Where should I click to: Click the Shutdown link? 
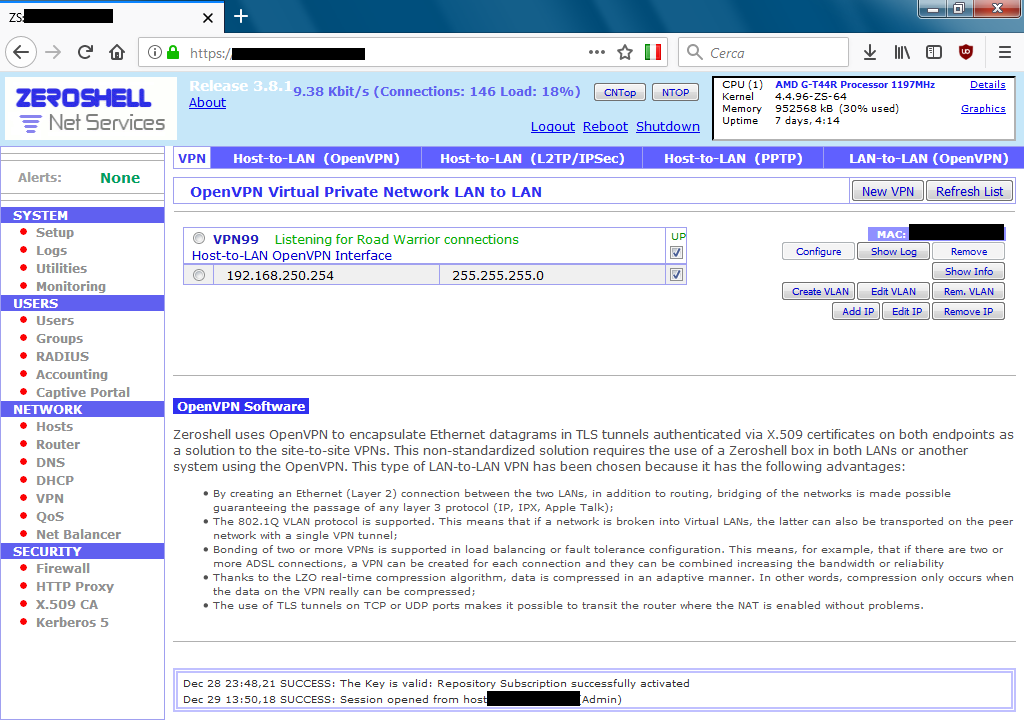668,127
